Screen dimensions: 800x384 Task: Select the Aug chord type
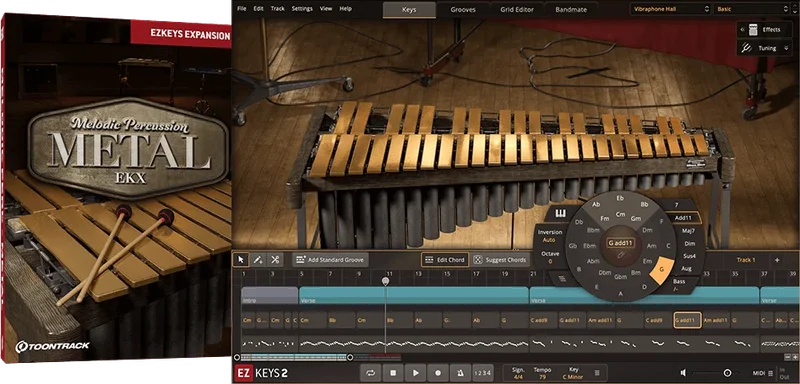(x=686, y=268)
